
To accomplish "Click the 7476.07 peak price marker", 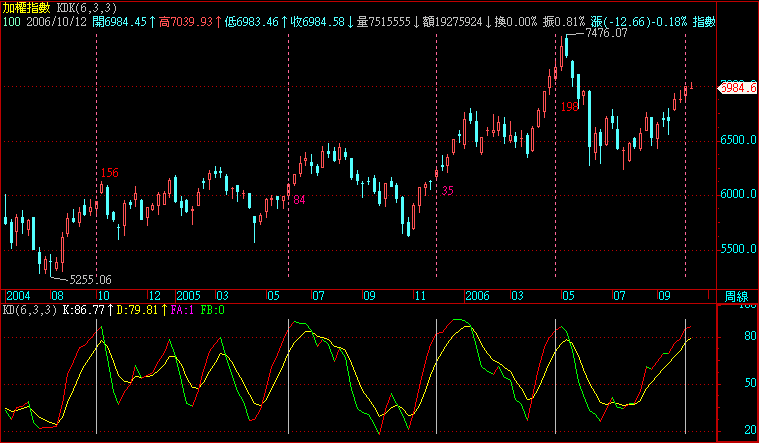I will click(x=606, y=33).
